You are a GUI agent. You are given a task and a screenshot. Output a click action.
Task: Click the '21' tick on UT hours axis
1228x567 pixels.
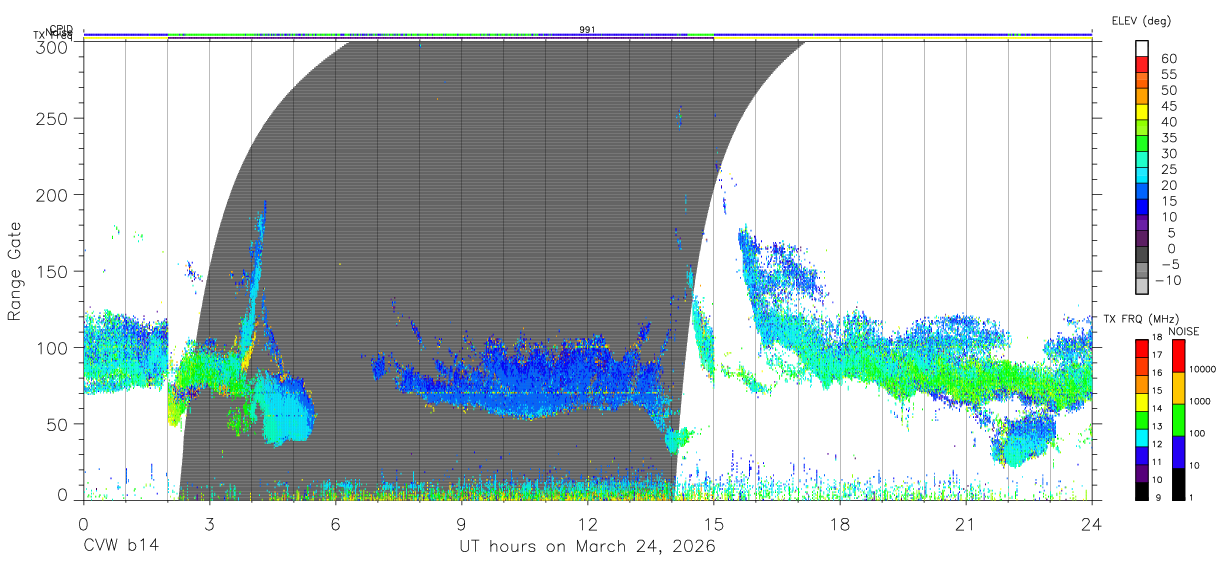pyautogui.click(x=966, y=523)
